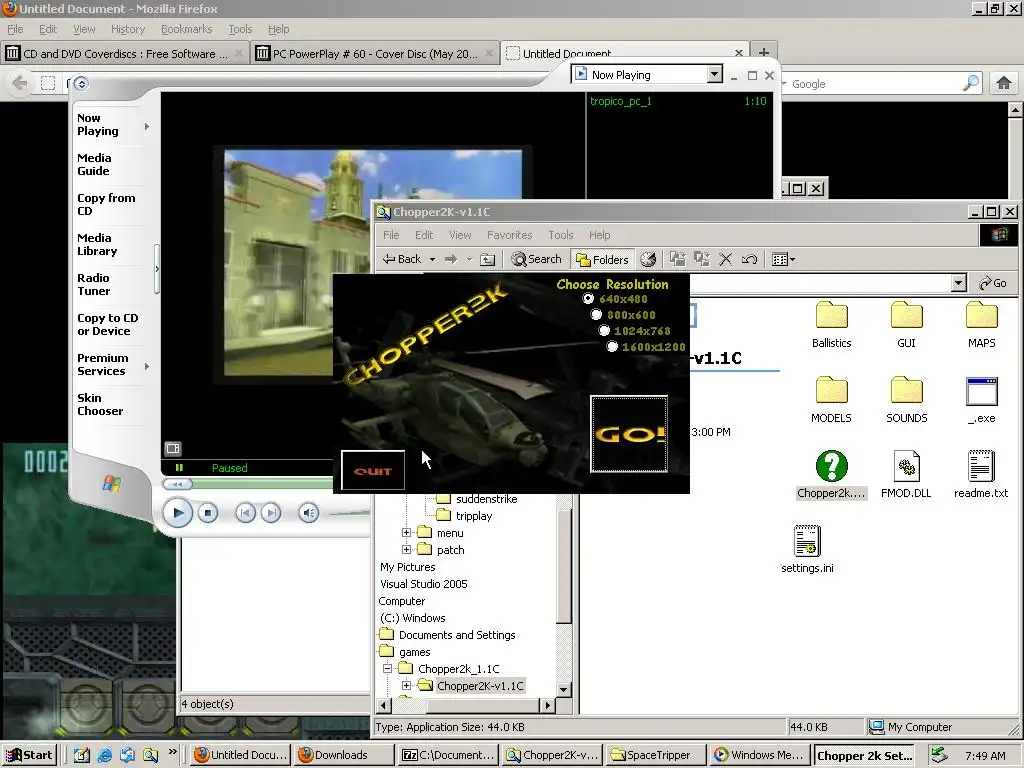The width and height of the screenshot is (1024, 768).
Task: Click the Move To icon in Explorer
Action: click(x=678, y=259)
